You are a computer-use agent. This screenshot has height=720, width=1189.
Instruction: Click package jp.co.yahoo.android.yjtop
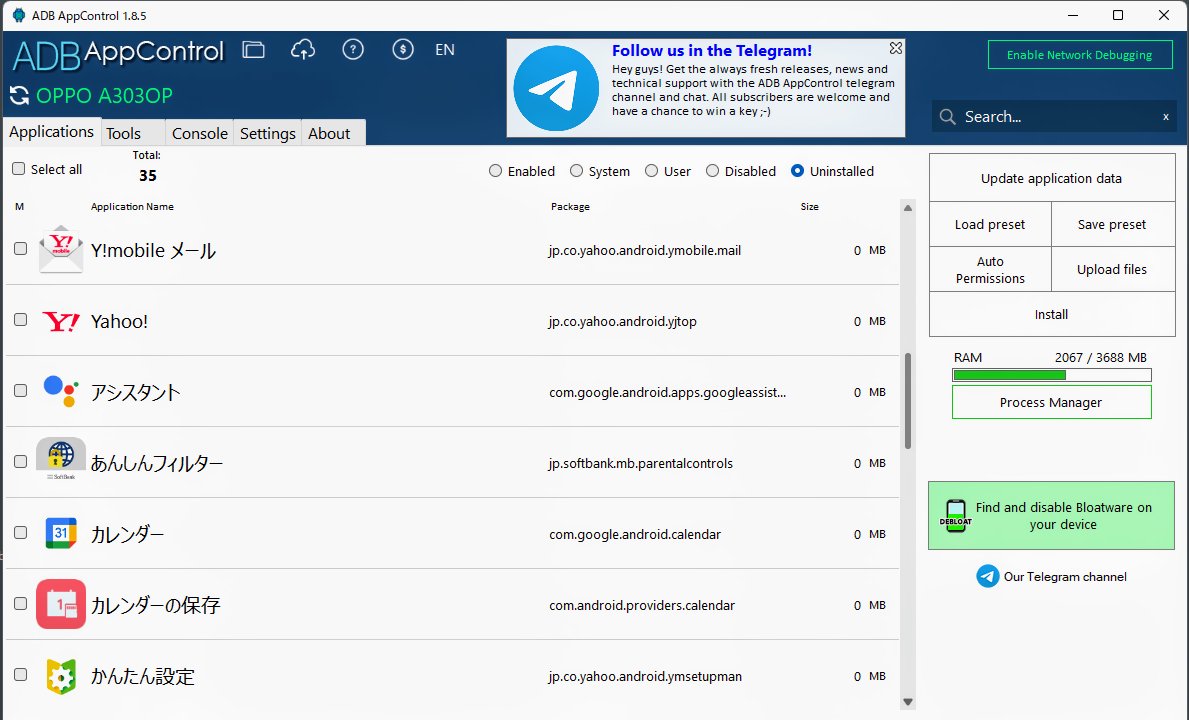coord(623,321)
